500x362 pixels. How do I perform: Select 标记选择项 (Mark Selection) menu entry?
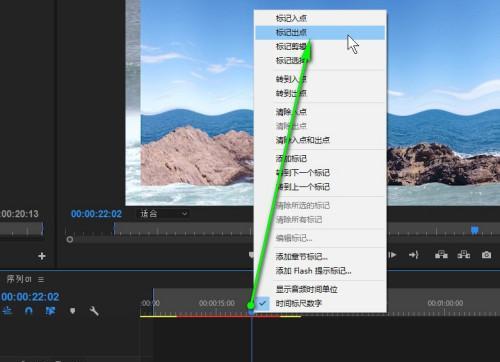(x=320, y=60)
